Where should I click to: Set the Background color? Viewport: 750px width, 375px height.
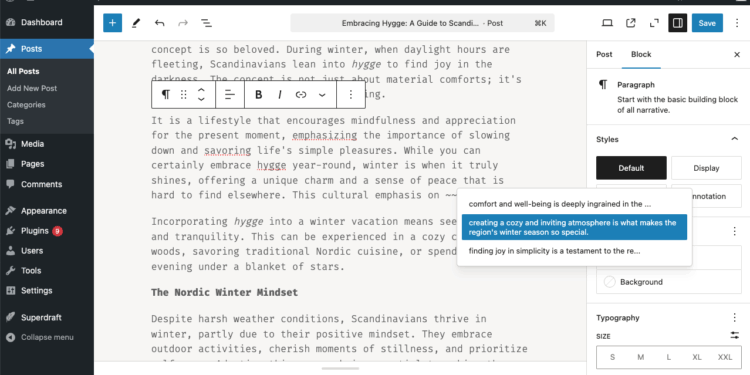pyautogui.click(x=669, y=282)
